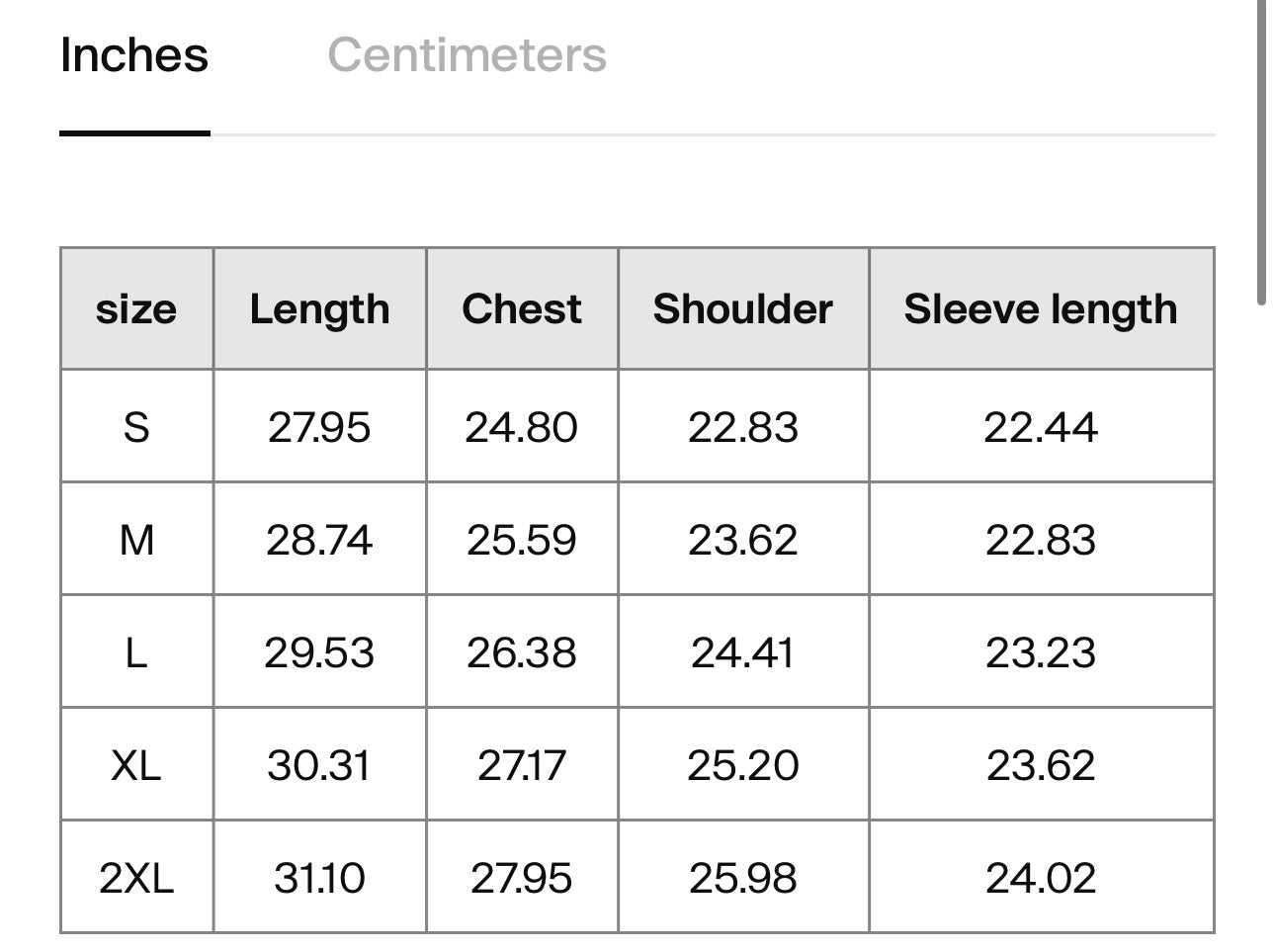Switch to the Centimeters tab
Screen dimensions: 1275x952
[467, 55]
